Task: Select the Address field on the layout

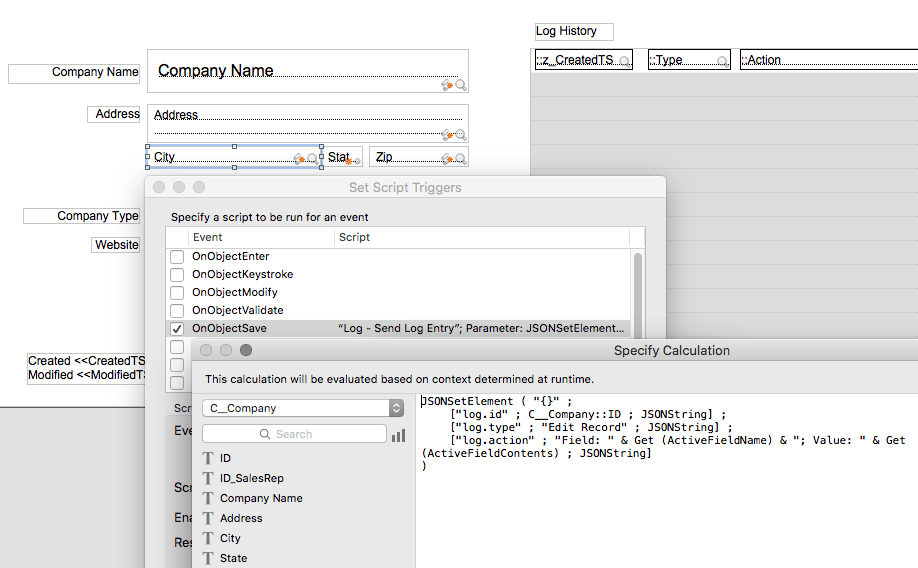Action: [x=308, y=124]
